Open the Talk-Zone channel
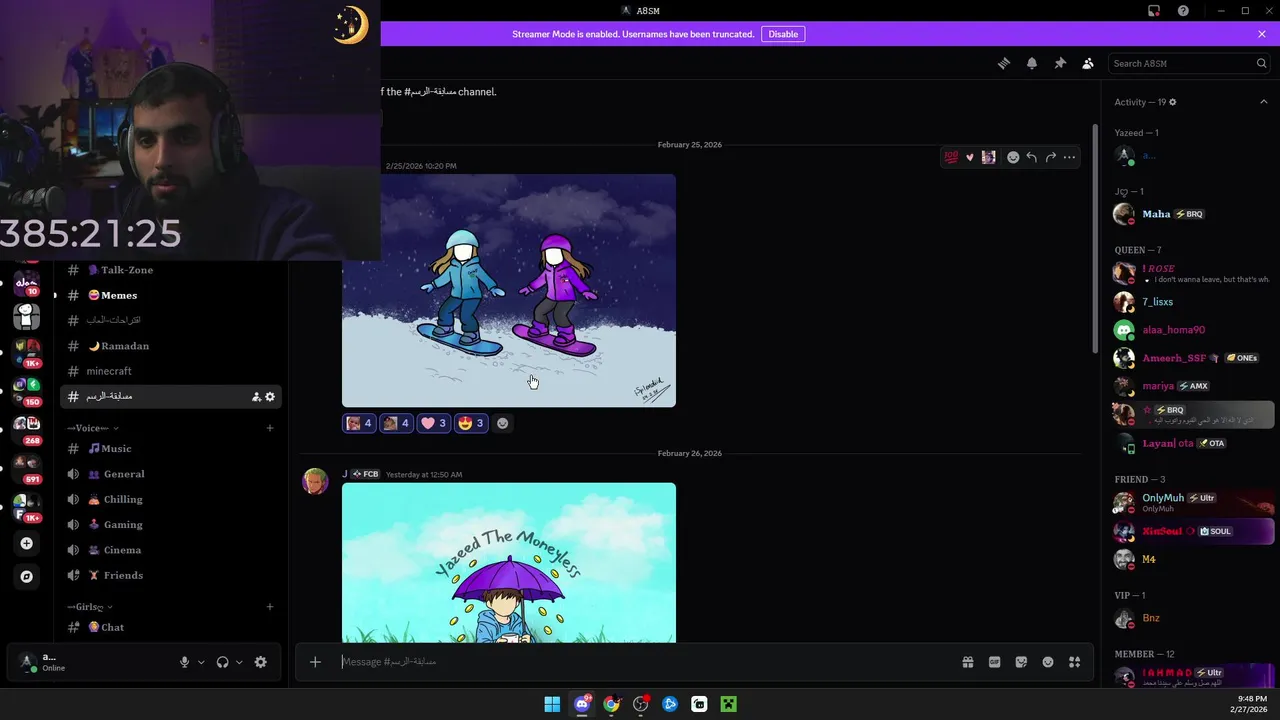The width and height of the screenshot is (1280, 720). click(x=170, y=270)
